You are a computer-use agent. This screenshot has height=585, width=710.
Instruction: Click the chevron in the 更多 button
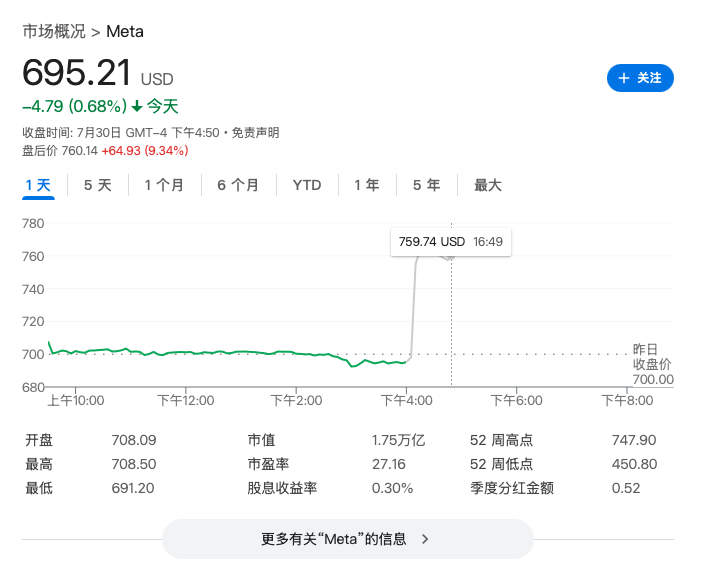pos(425,539)
